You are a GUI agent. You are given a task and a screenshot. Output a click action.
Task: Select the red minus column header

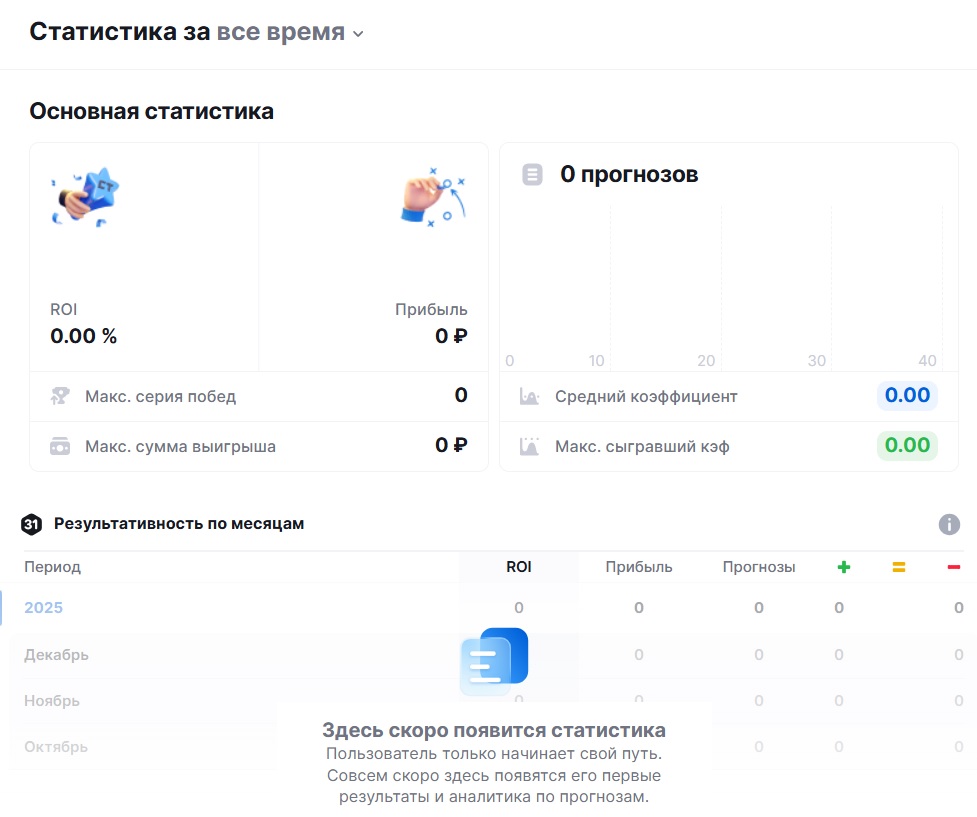click(955, 567)
